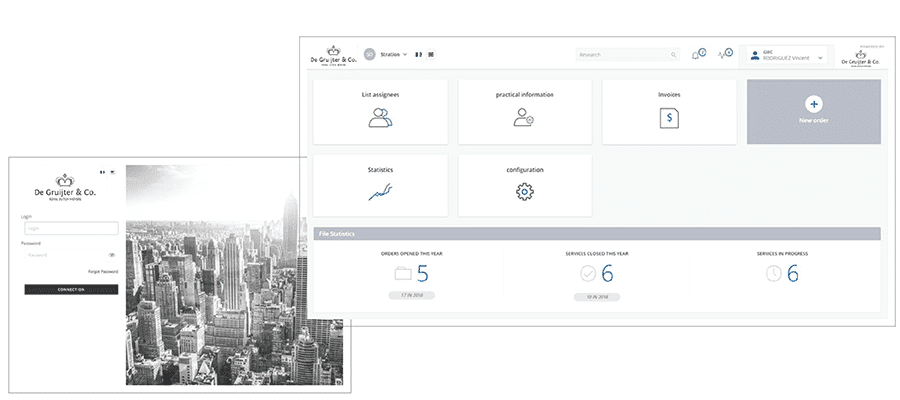Click the 'File Statistics' section header
The image size is (900, 400).
596,234
